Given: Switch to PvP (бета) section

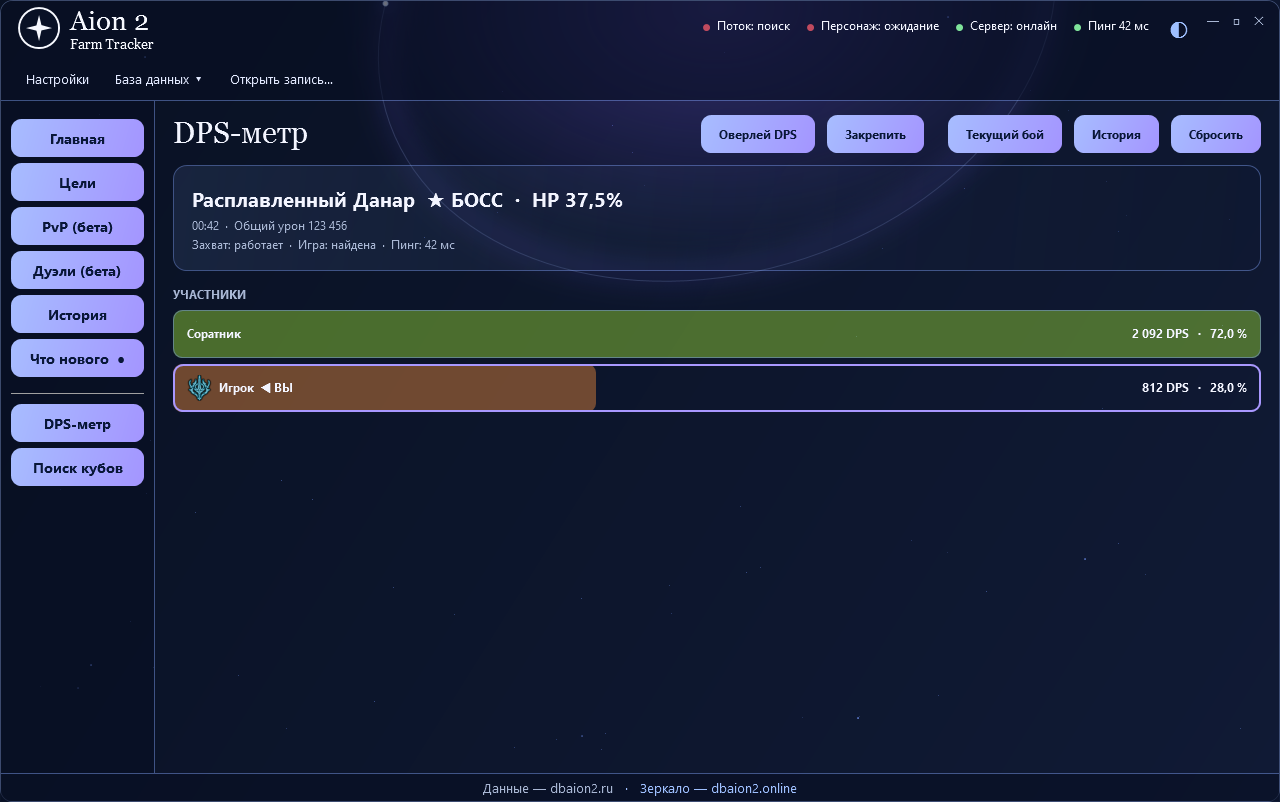Looking at the screenshot, I should click(77, 227).
